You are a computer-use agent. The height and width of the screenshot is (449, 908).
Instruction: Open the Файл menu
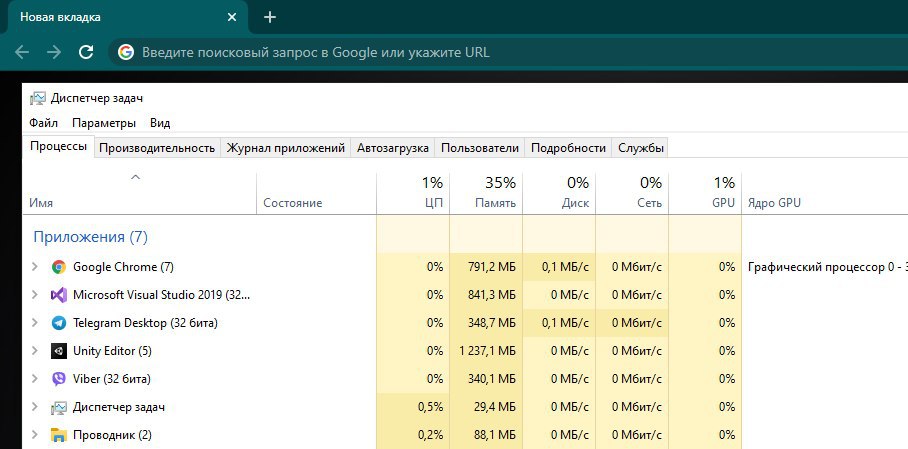click(x=44, y=123)
